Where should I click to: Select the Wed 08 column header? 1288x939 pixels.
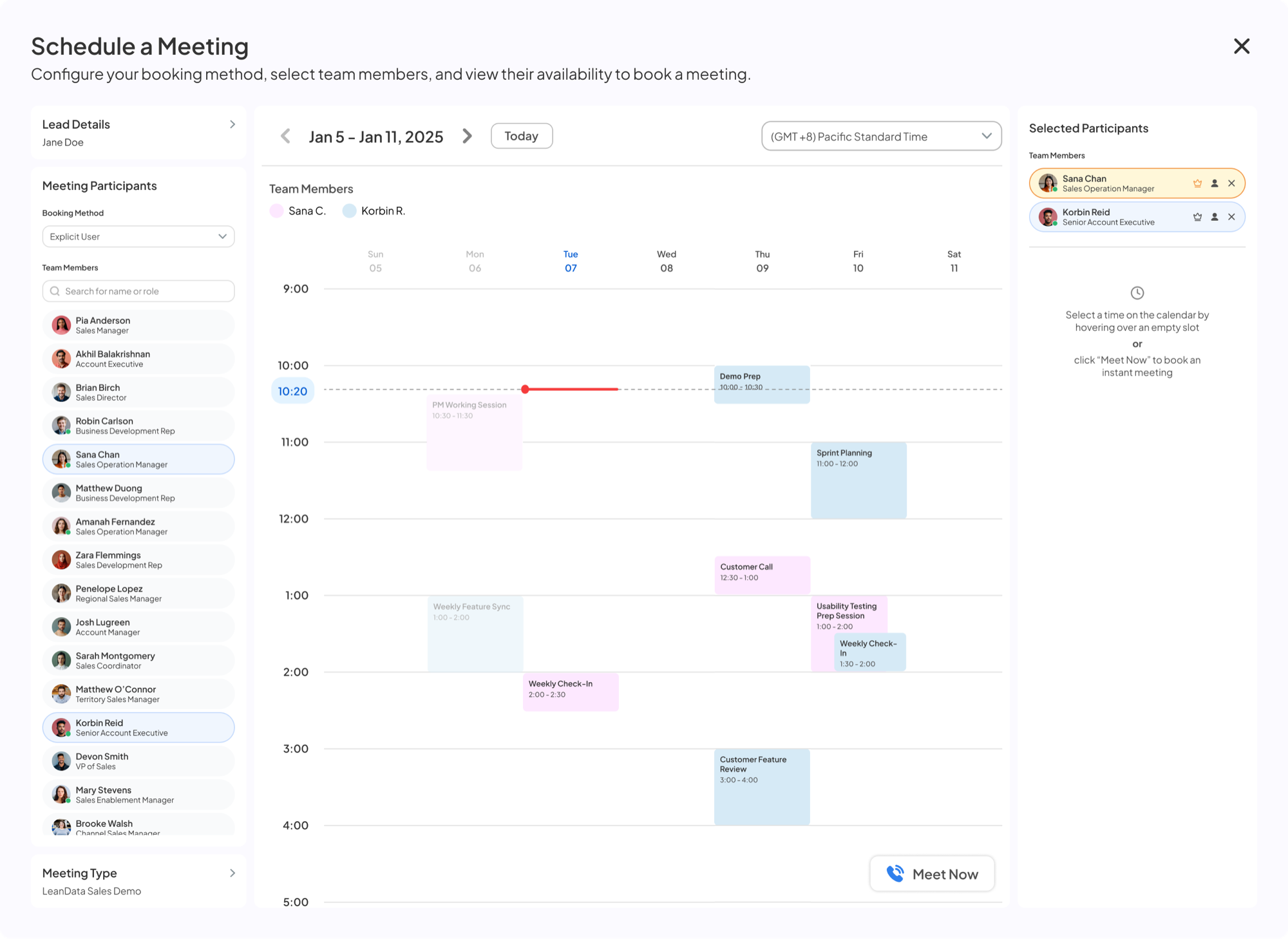click(667, 261)
